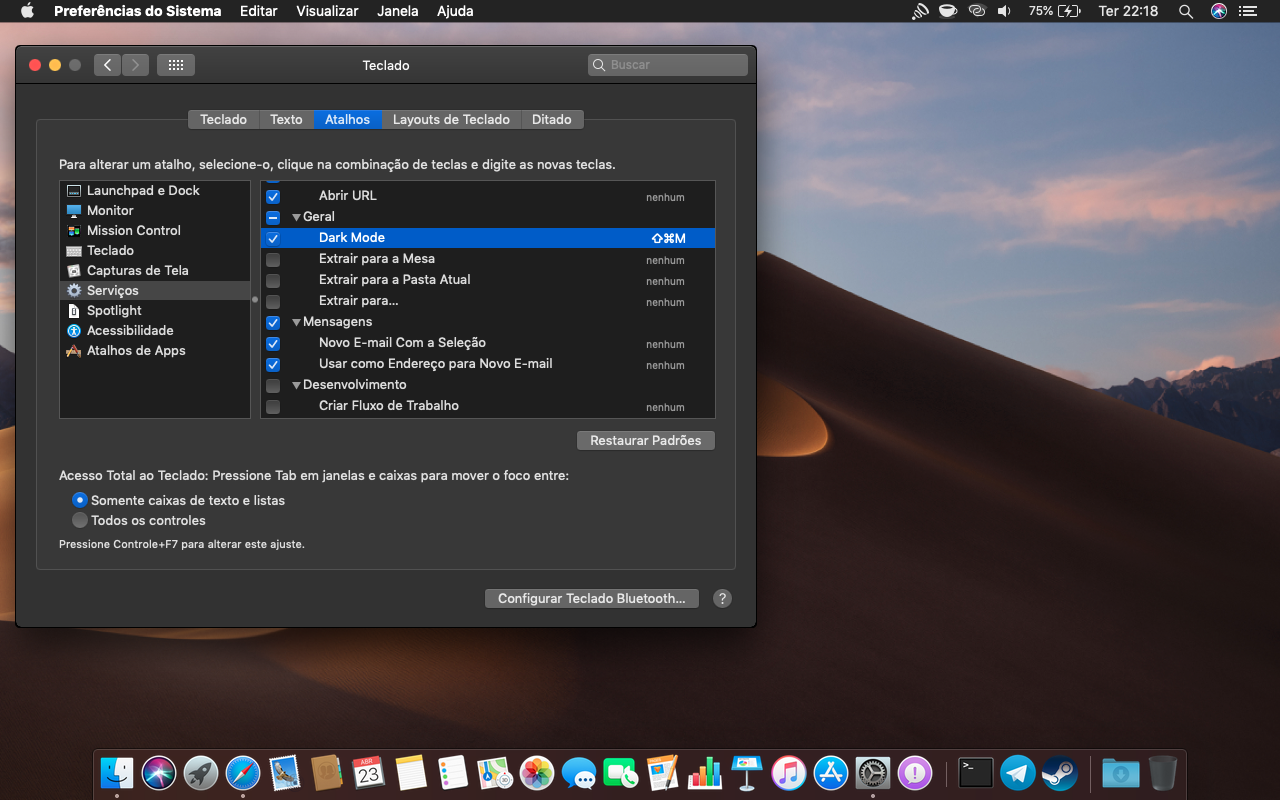
Task: Uncheck Usar como Endereço para Novo E-mail
Action: pos(273,364)
